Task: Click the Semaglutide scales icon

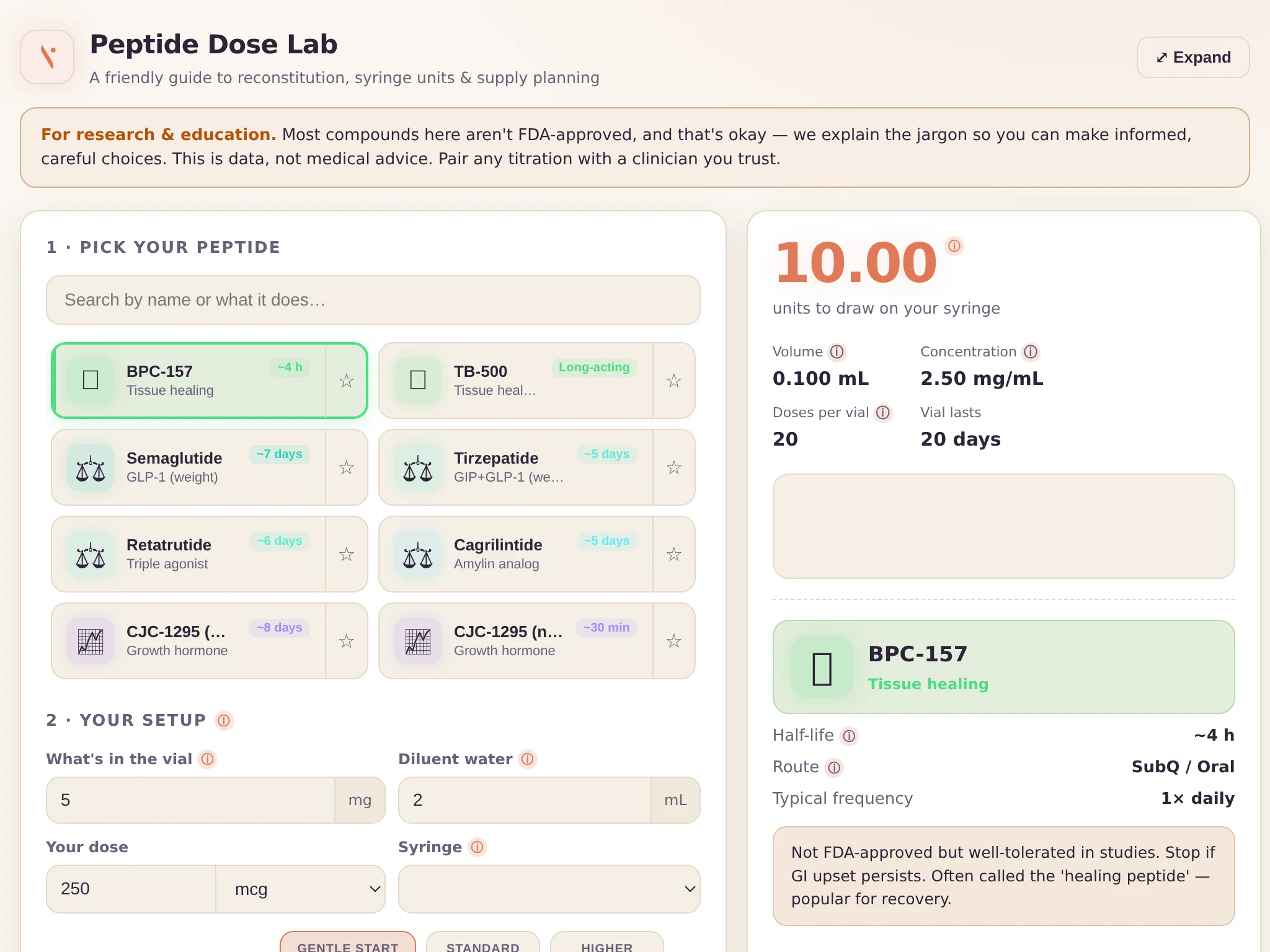Action: pyautogui.click(x=91, y=468)
